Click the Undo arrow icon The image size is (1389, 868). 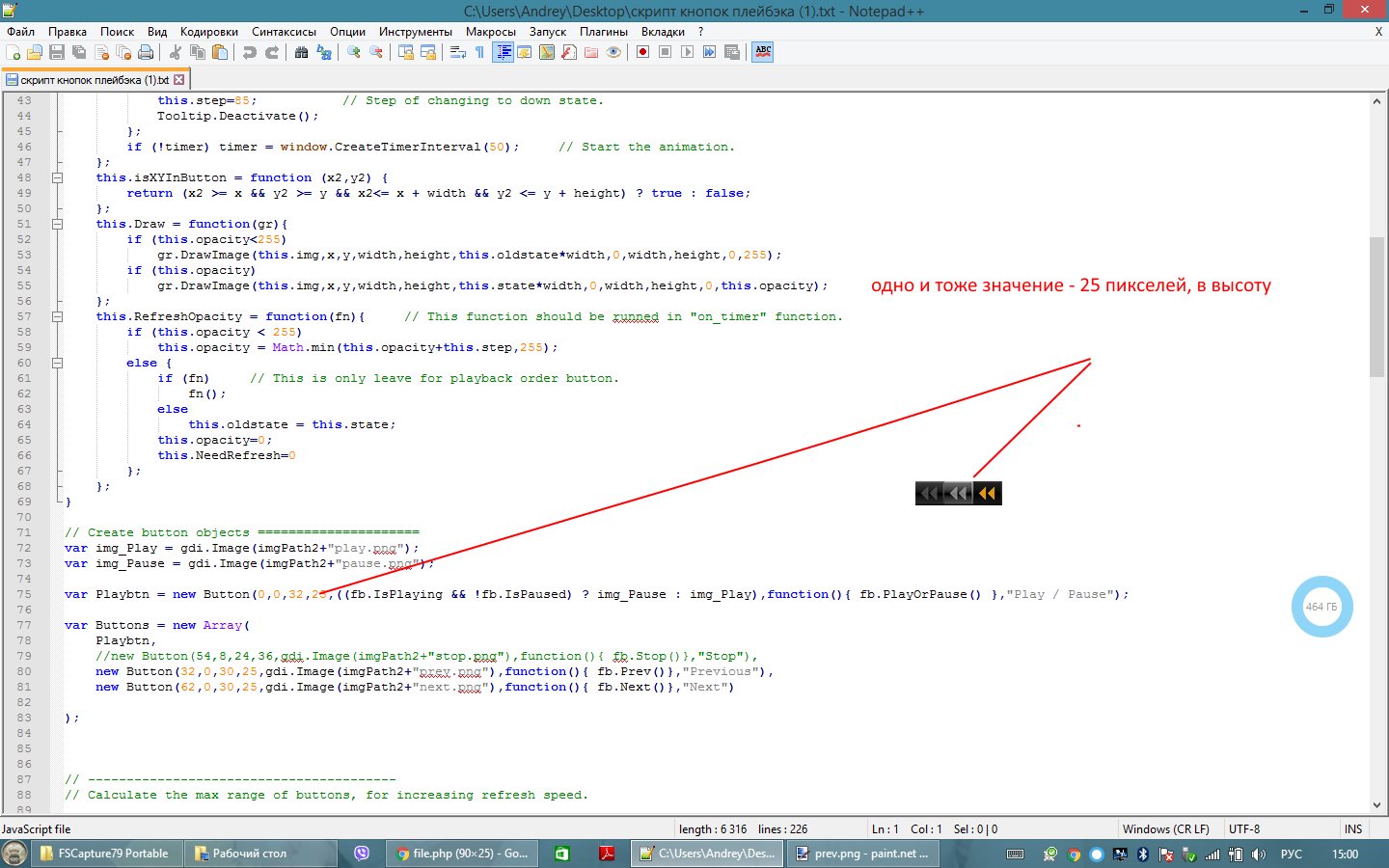click(x=250, y=52)
